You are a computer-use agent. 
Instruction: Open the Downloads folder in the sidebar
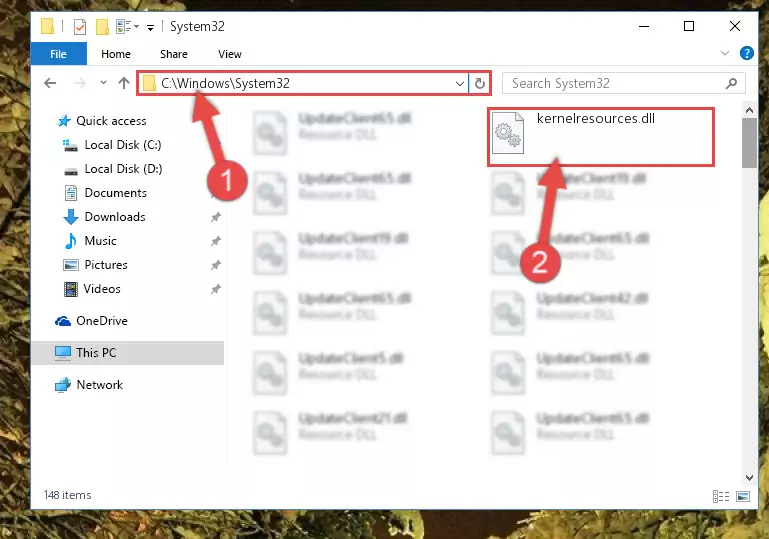pyautogui.click(x=115, y=217)
